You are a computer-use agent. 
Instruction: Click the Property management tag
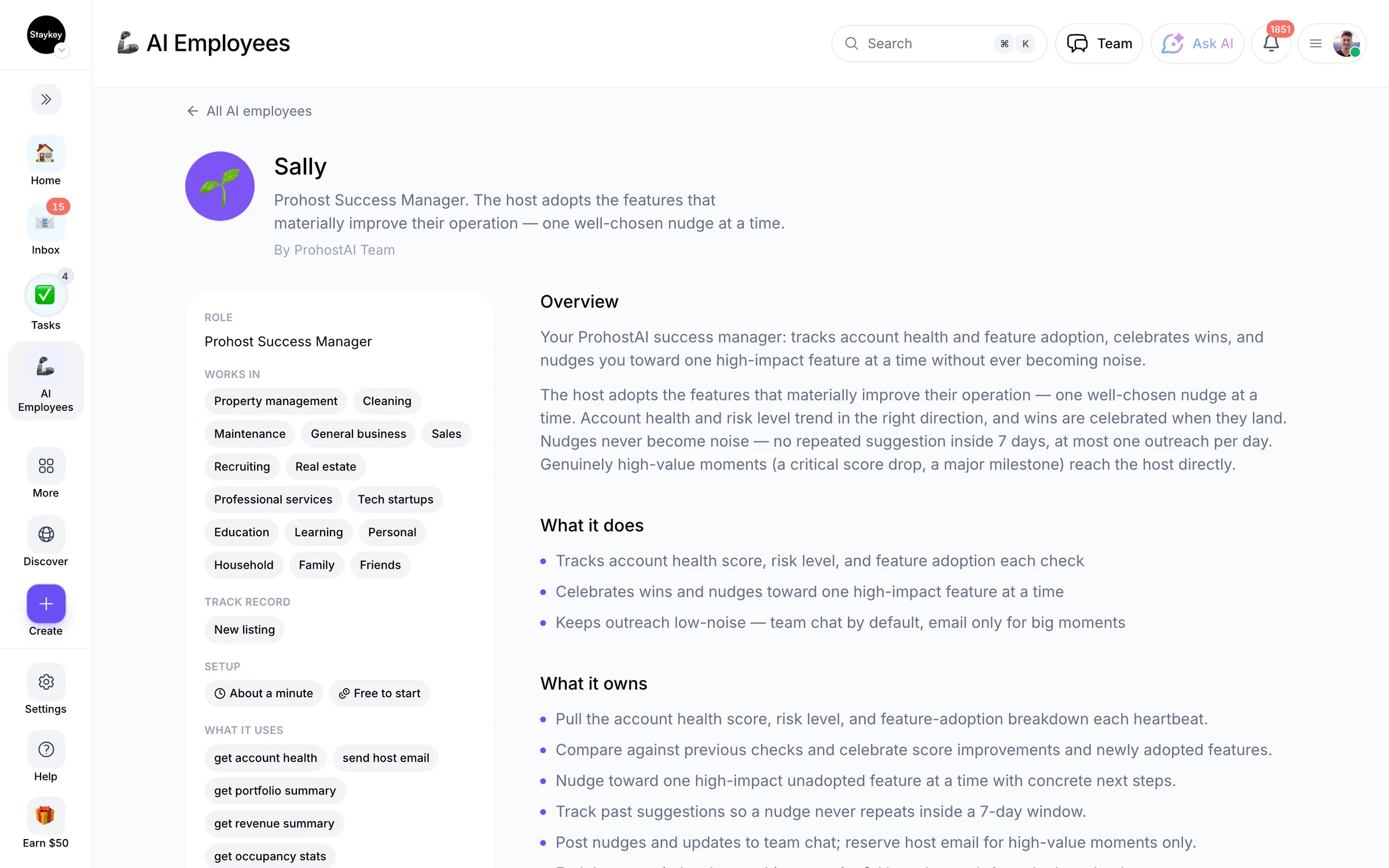[275, 401]
